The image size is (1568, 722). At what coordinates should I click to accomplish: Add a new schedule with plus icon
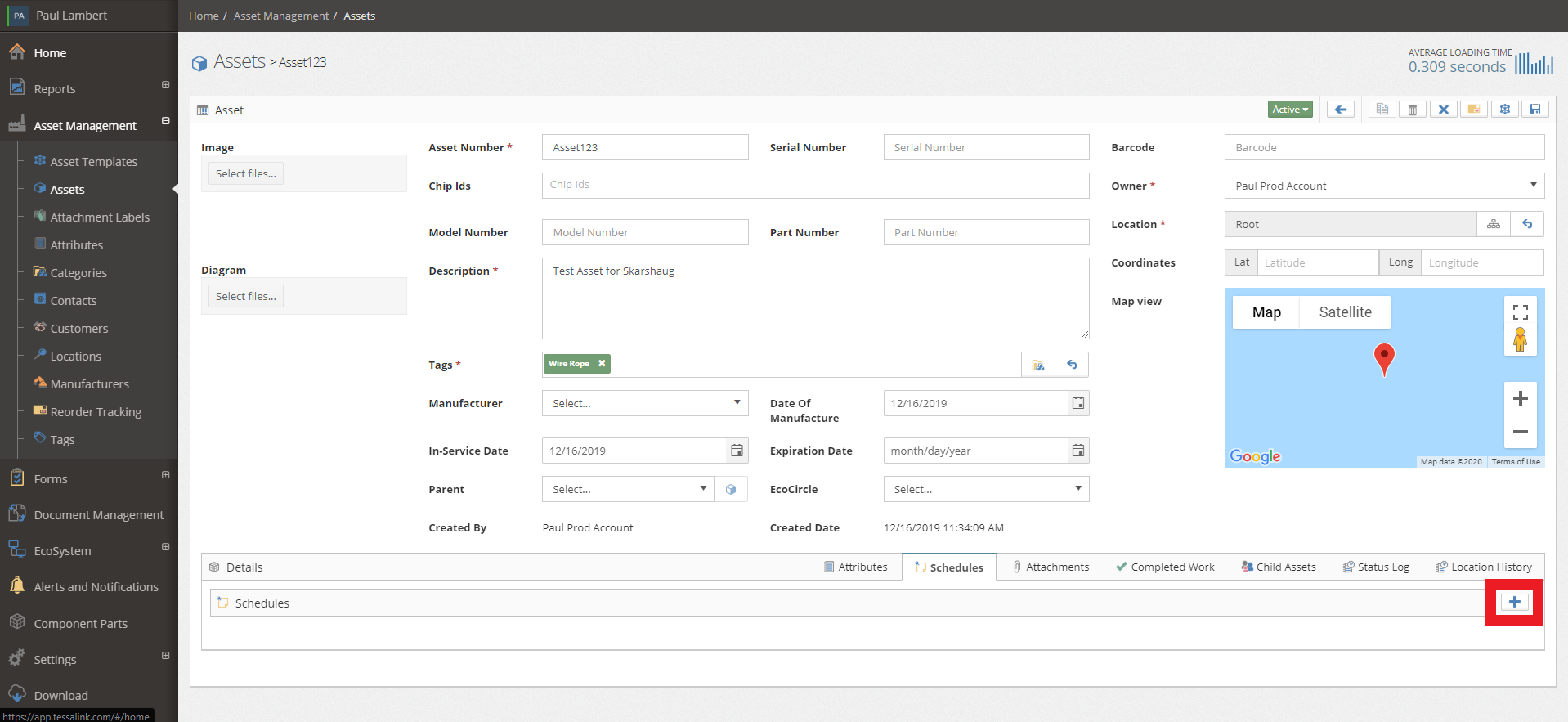click(1514, 603)
